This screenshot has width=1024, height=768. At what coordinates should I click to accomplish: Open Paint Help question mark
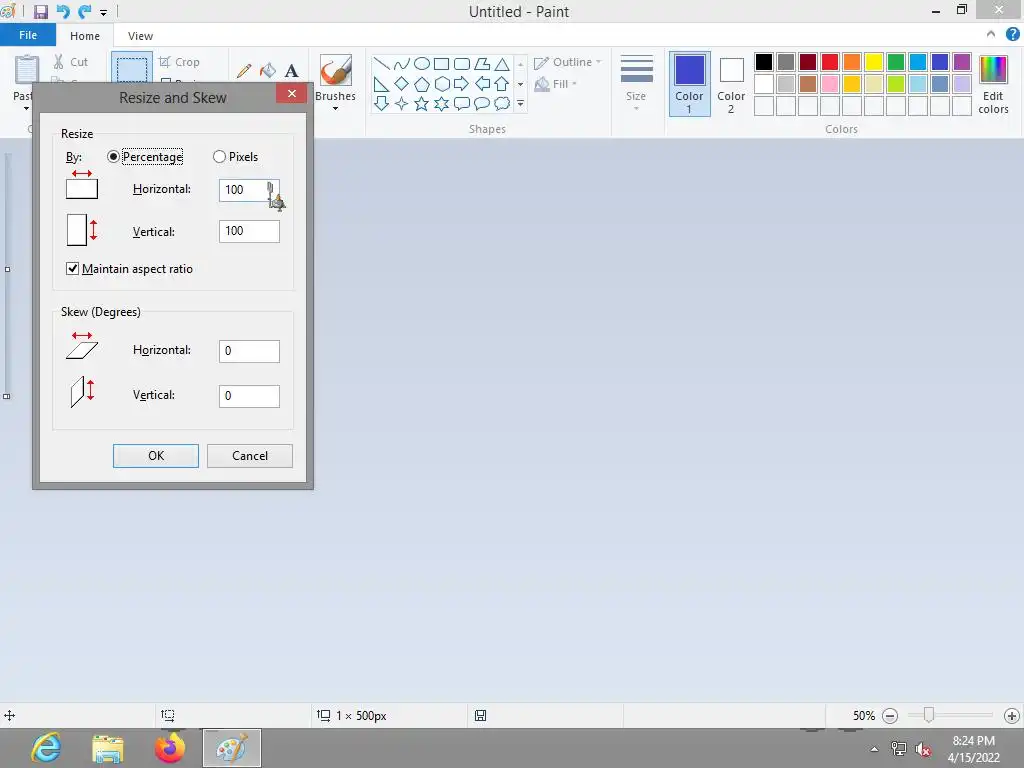1012,34
